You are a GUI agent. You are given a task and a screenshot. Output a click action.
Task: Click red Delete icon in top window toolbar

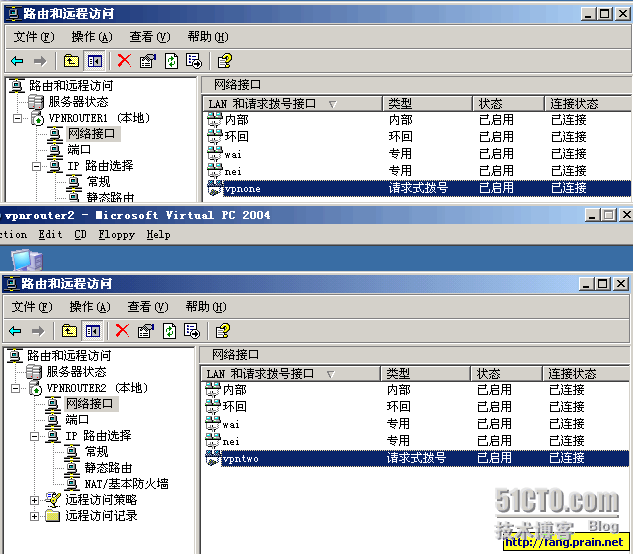click(x=124, y=61)
